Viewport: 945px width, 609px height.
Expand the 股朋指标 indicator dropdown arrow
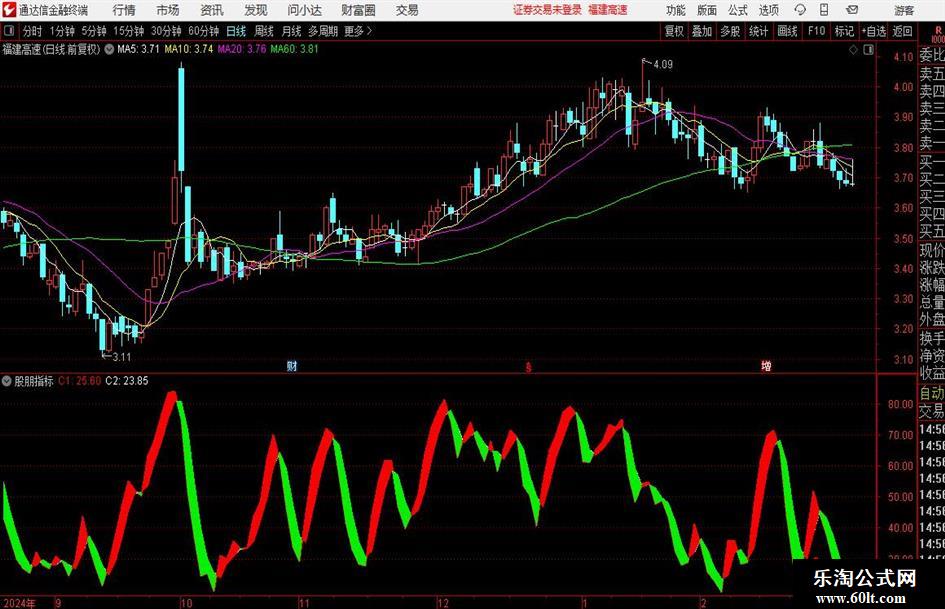pyautogui.click(x=7, y=380)
